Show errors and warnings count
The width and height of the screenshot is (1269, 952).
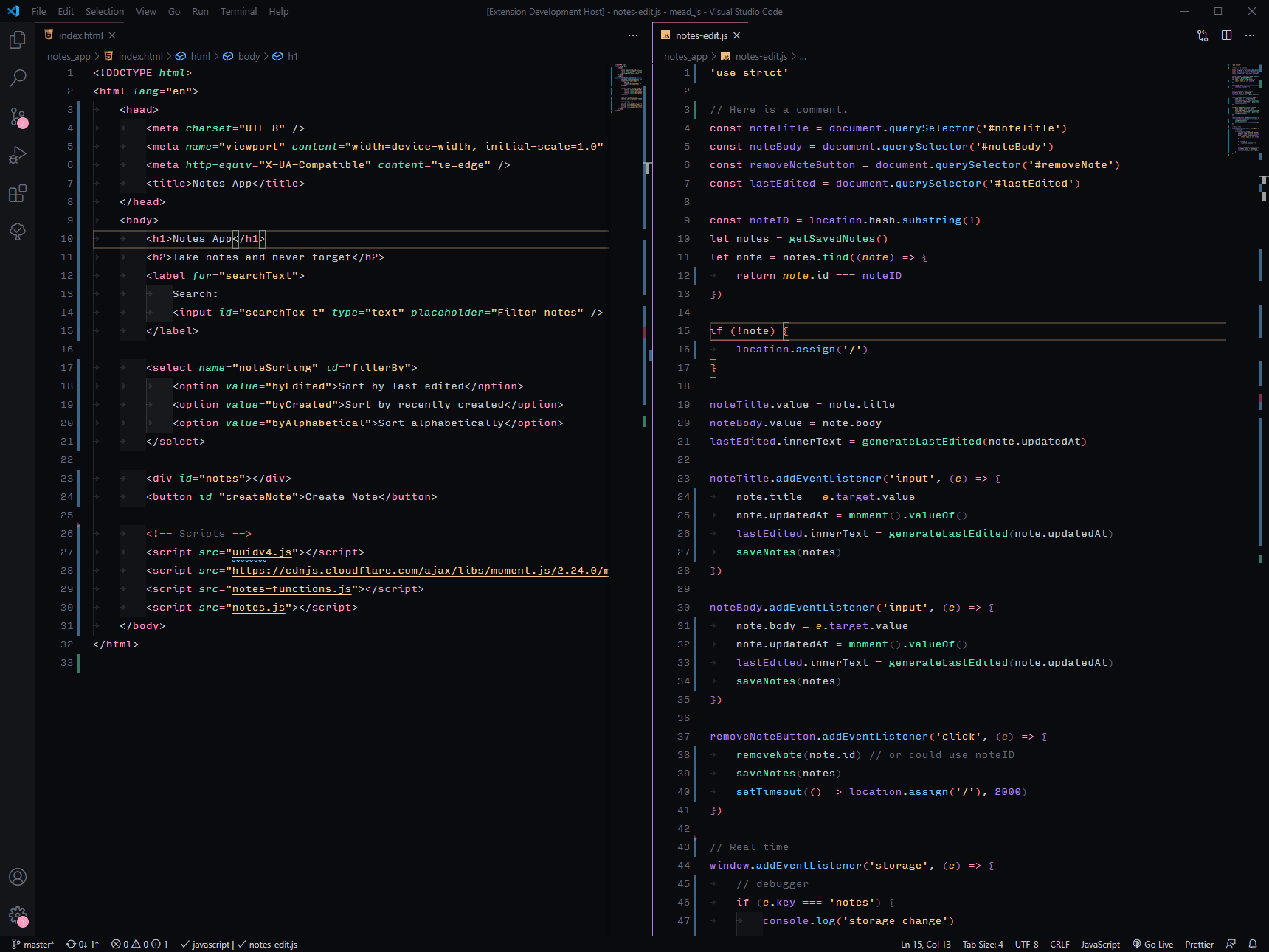[139, 944]
